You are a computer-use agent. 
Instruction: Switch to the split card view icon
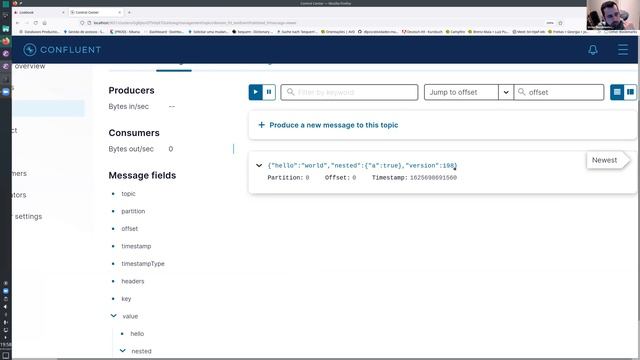631,92
